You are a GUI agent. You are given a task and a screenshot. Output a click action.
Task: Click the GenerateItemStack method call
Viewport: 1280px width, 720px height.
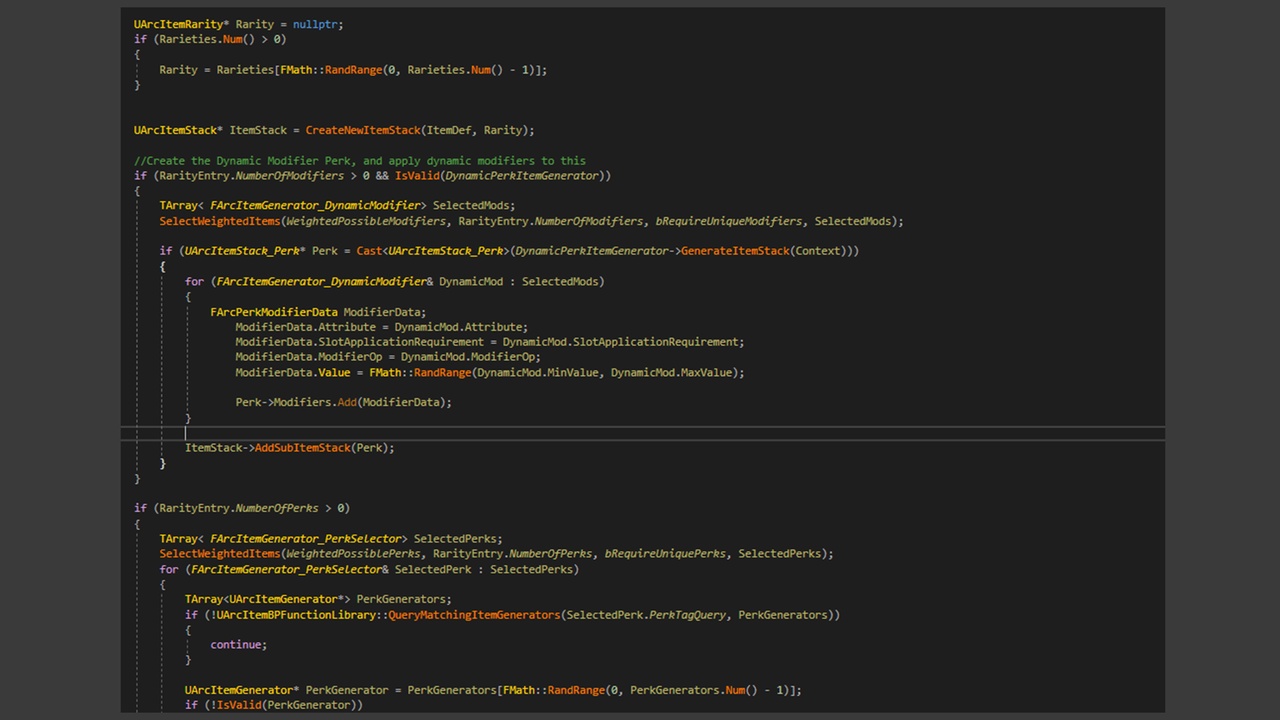pos(735,251)
